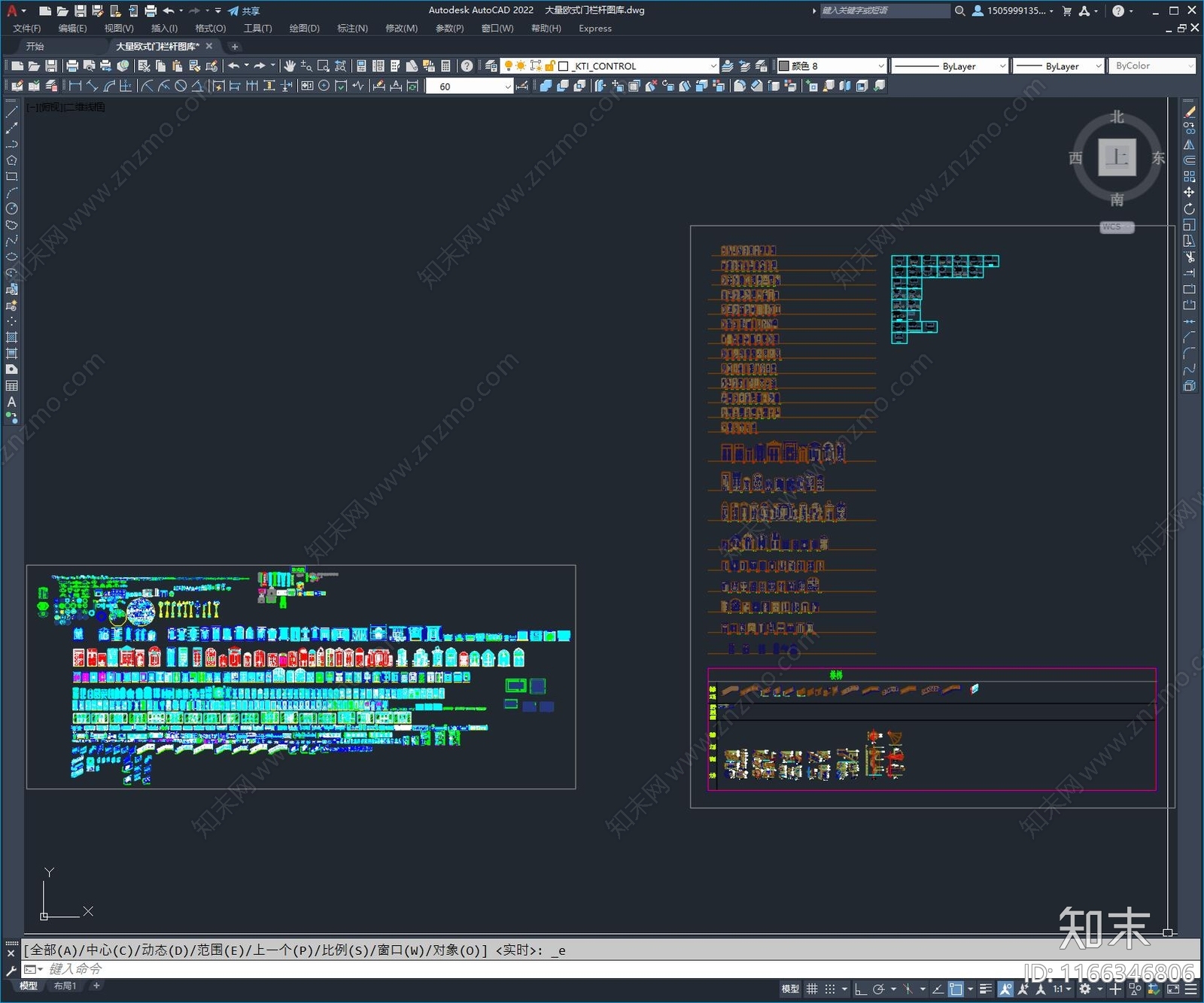Select the Multiline Text tool

12,402
